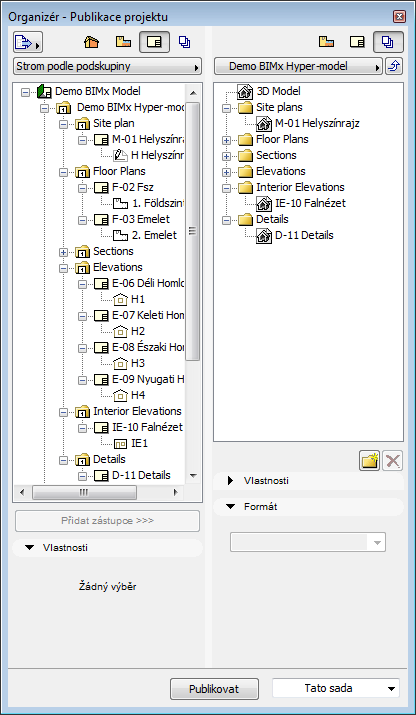
Task: Switch left panel to Project Map icon
Action: tap(91, 43)
